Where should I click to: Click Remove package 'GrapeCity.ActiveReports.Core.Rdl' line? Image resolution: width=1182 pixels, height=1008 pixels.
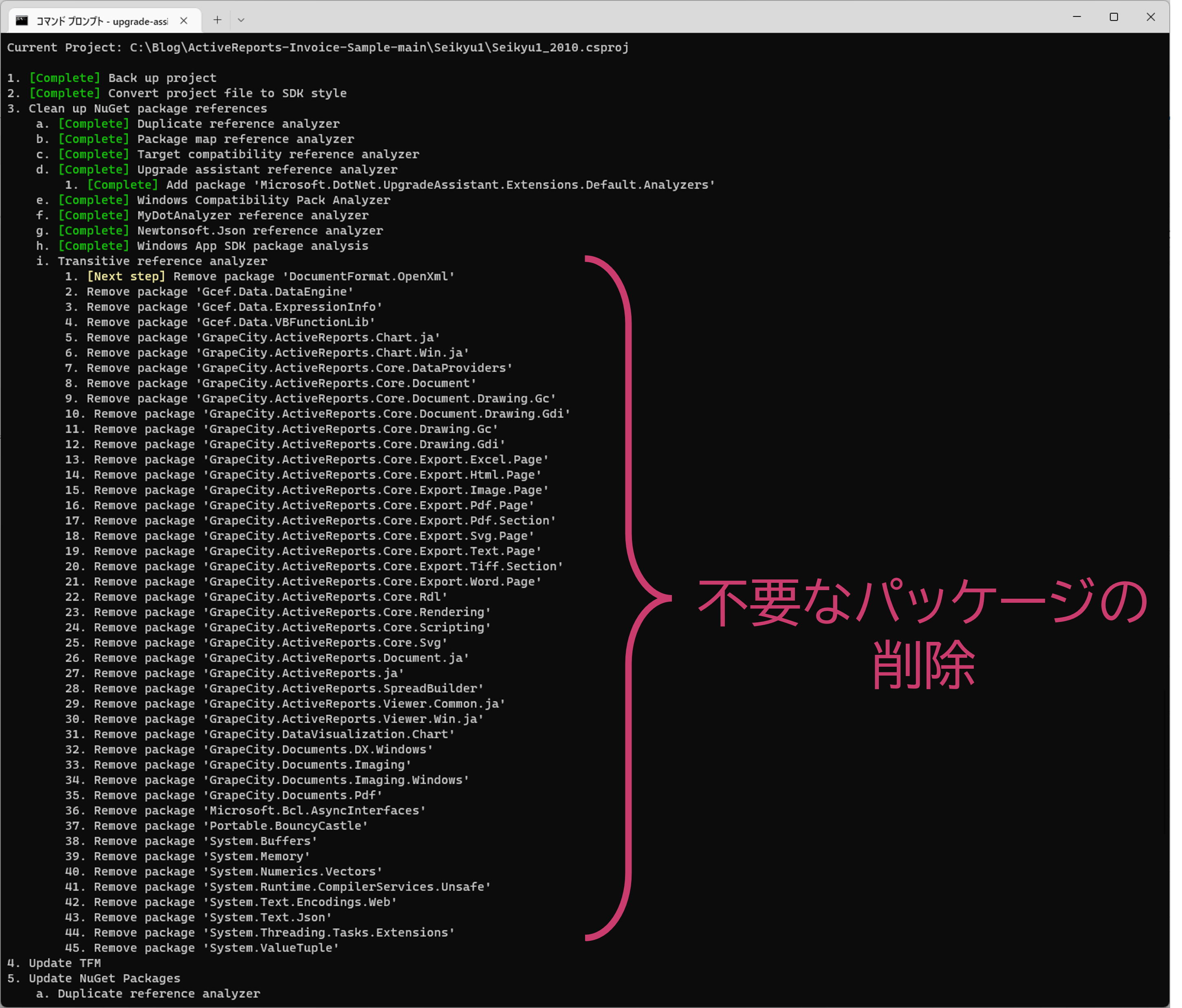point(256,597)
